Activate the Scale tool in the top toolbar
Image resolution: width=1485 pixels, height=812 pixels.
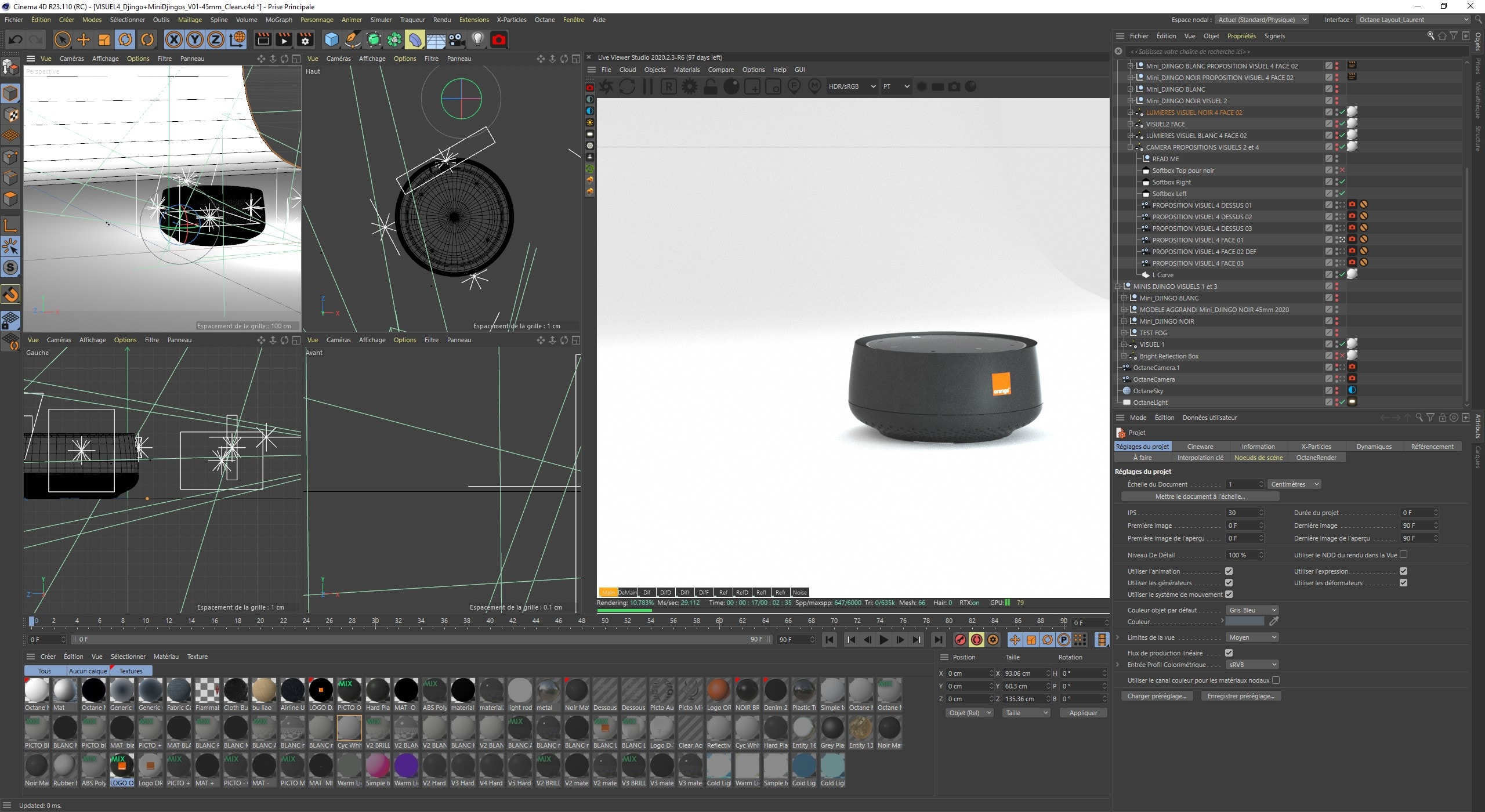(x=104, y=39)
